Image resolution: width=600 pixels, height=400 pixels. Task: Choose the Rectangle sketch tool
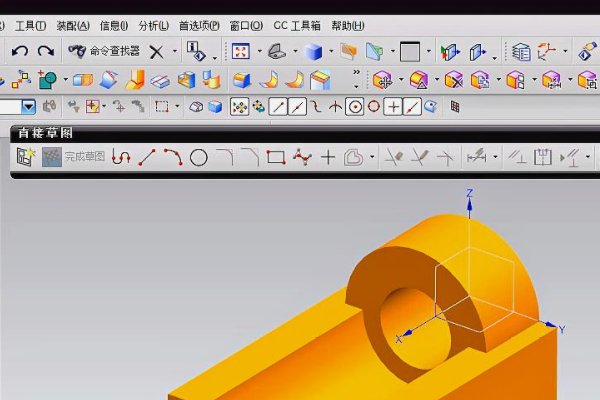276,157
